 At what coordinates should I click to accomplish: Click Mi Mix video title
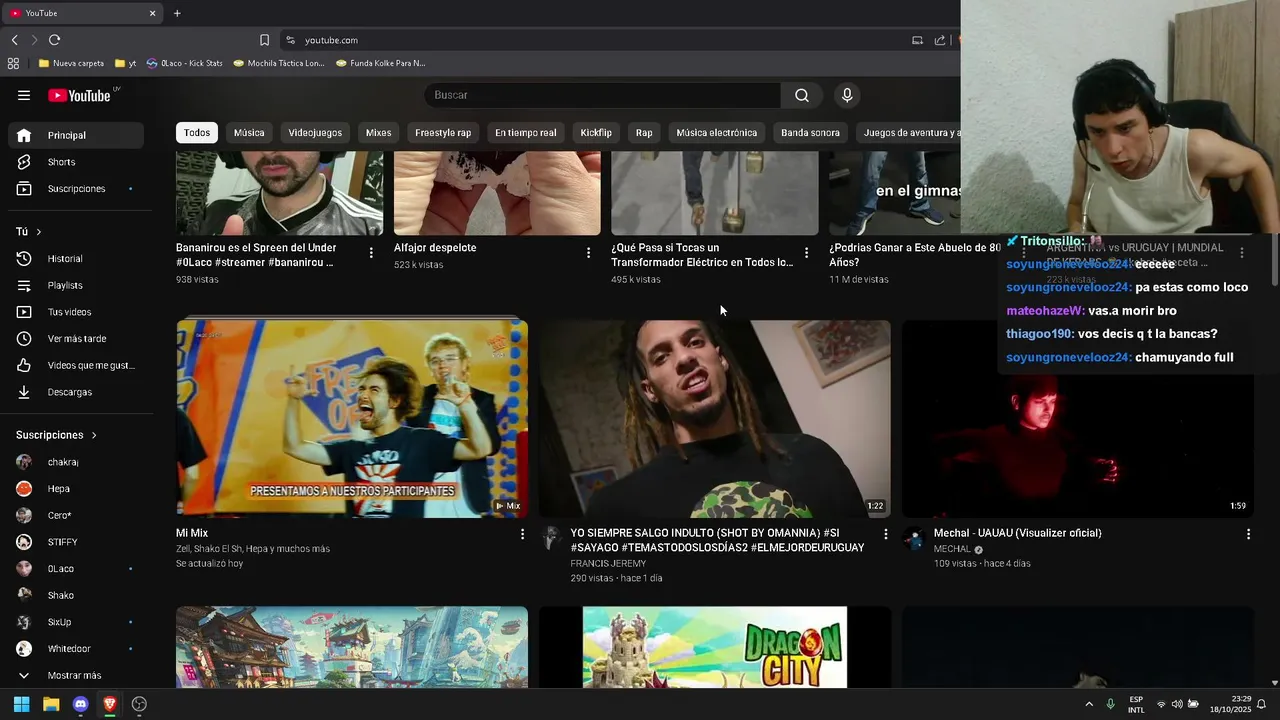[192, 534]
